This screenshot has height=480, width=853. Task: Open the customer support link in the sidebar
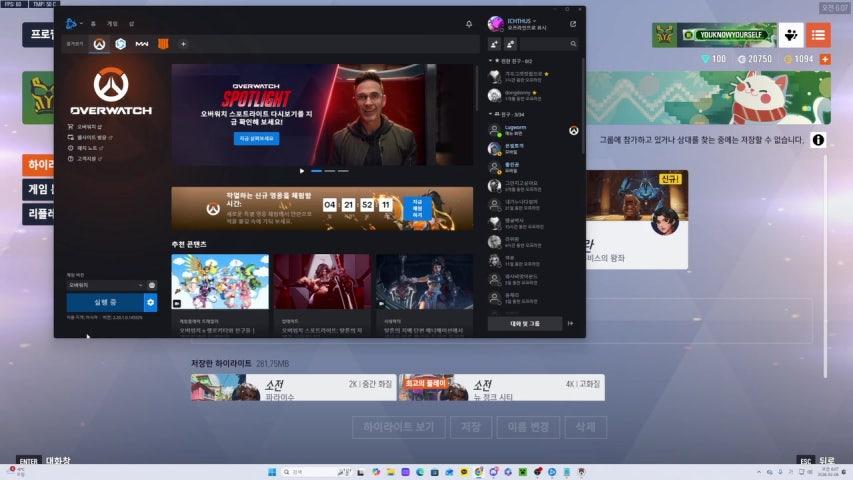84,158
